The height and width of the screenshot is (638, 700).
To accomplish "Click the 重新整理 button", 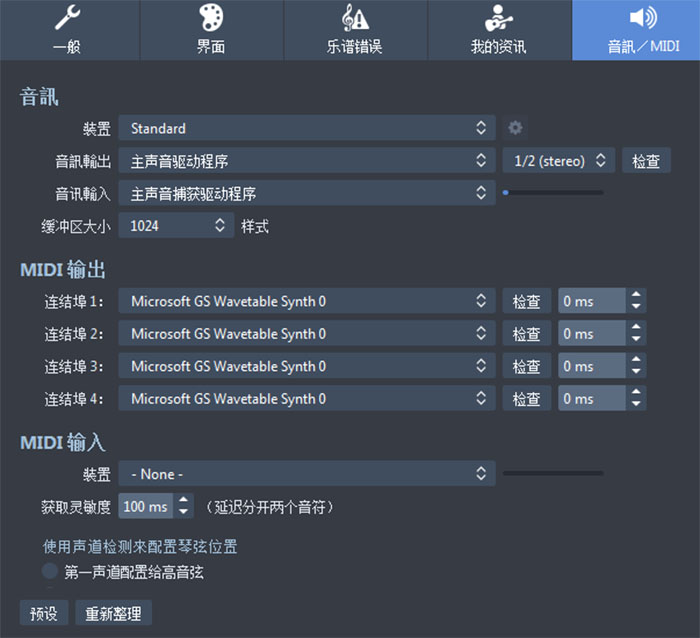I will coord(113,613).
